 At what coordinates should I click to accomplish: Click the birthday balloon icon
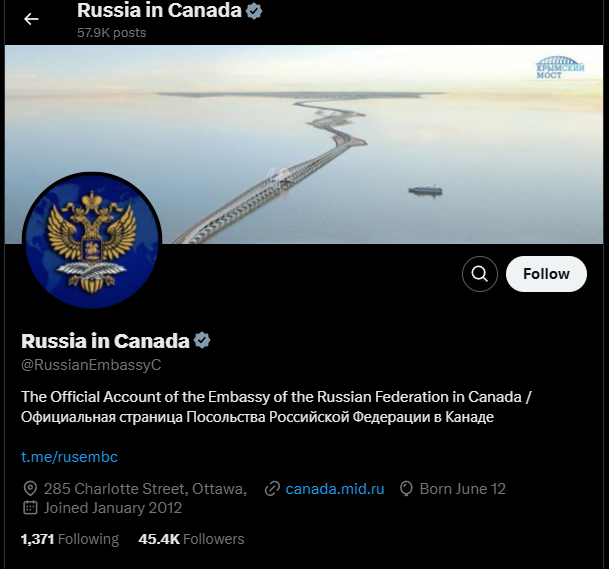[x=406, y=489]
